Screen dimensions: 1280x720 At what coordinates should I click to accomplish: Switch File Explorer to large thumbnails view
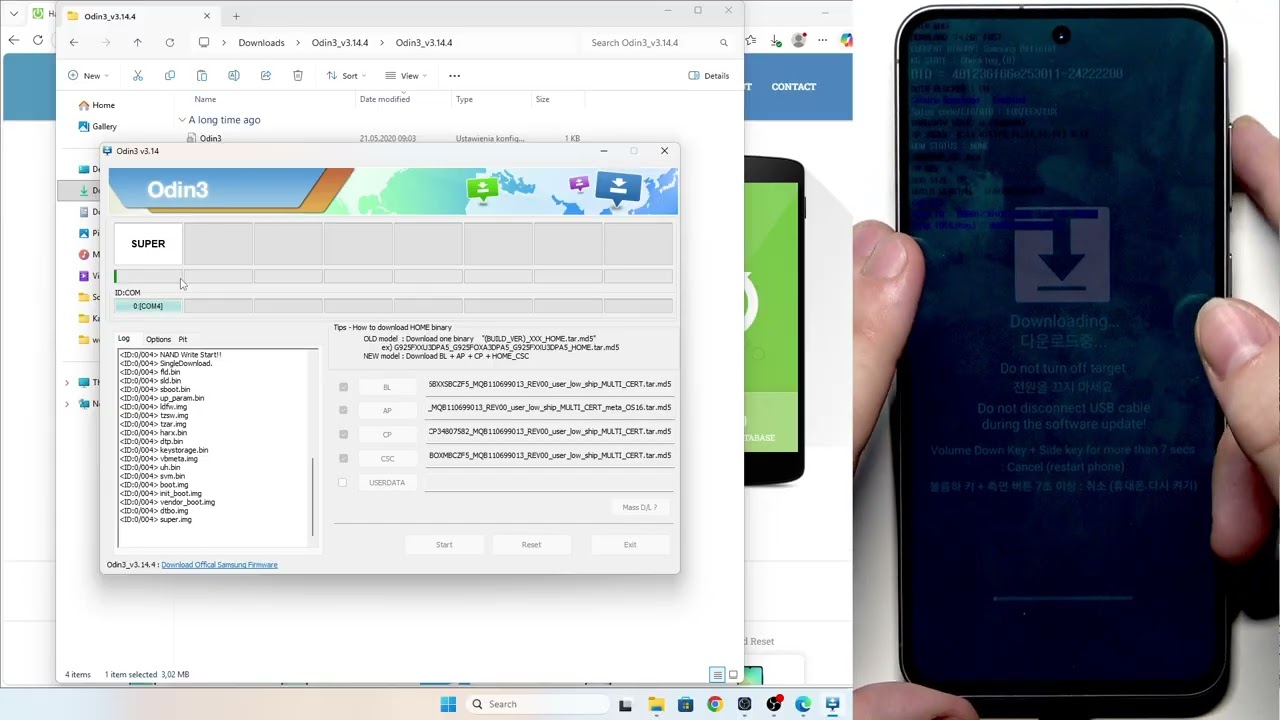tap(733, 675)
